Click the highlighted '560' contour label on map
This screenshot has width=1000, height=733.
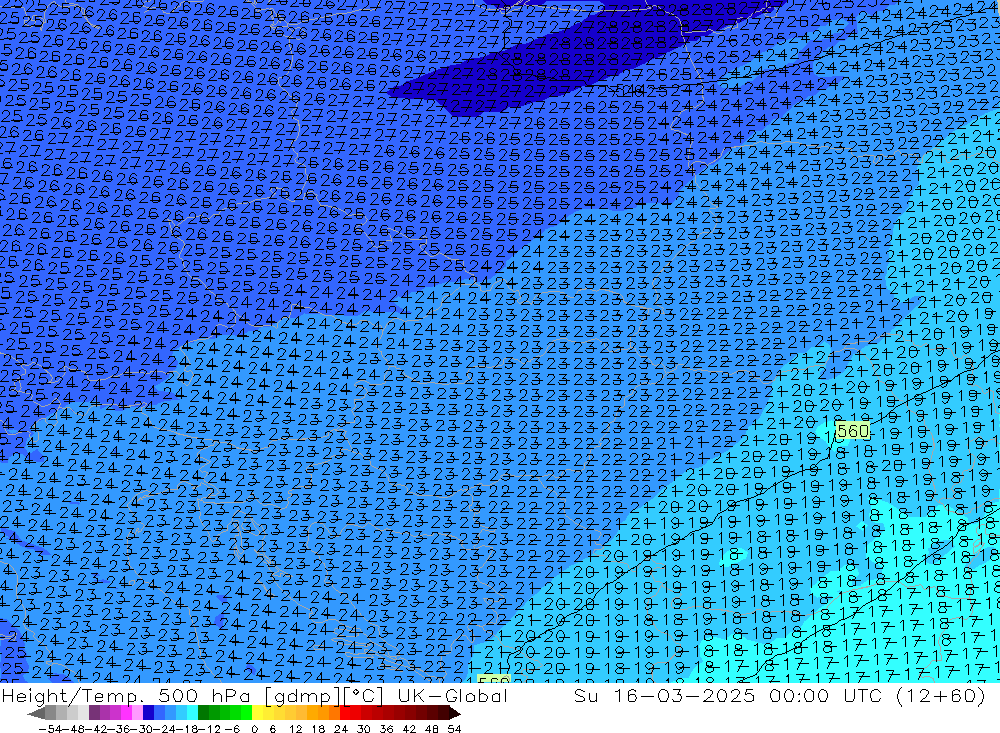coord(853,431)
